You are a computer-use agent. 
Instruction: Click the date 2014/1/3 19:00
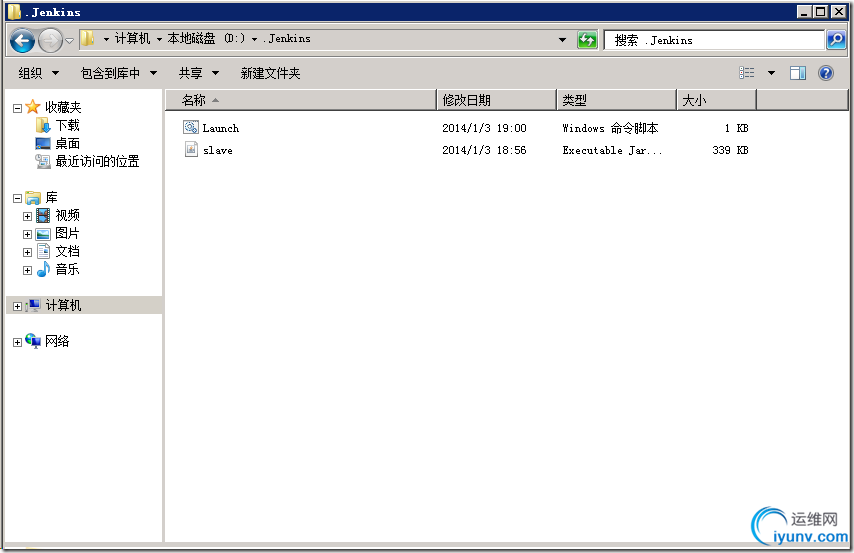(484, 128)
